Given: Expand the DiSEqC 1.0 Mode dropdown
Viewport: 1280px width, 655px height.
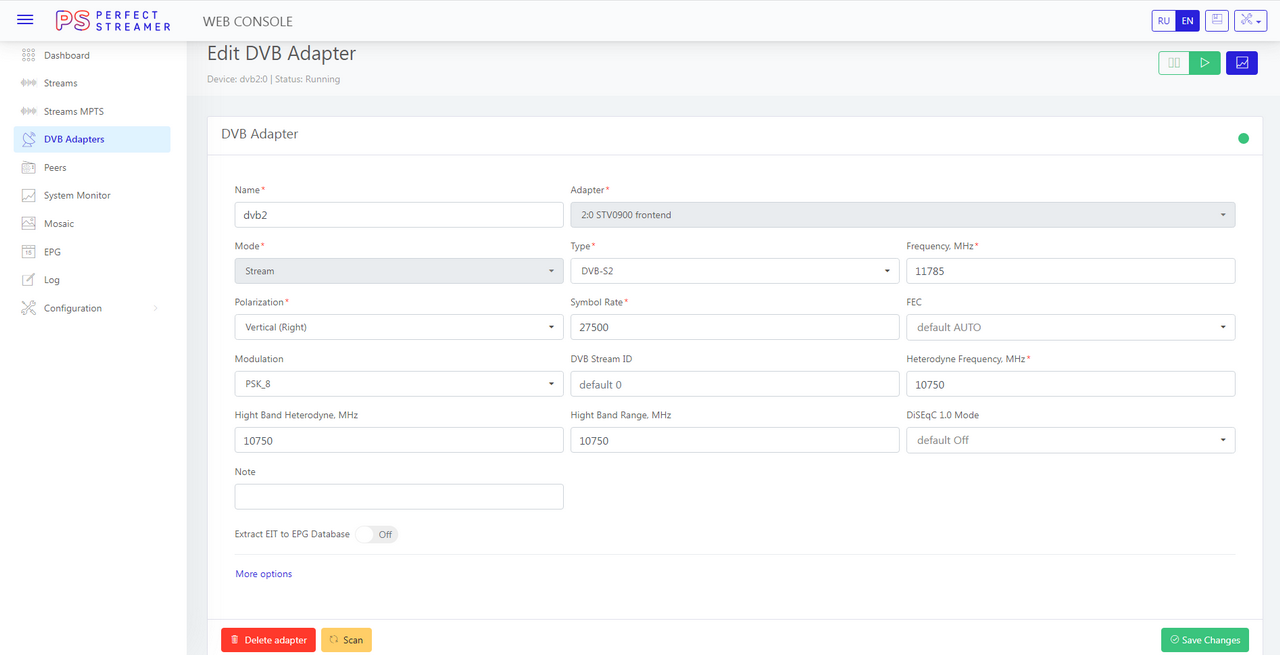Looking at the screenshot, I should [1070, 440].
